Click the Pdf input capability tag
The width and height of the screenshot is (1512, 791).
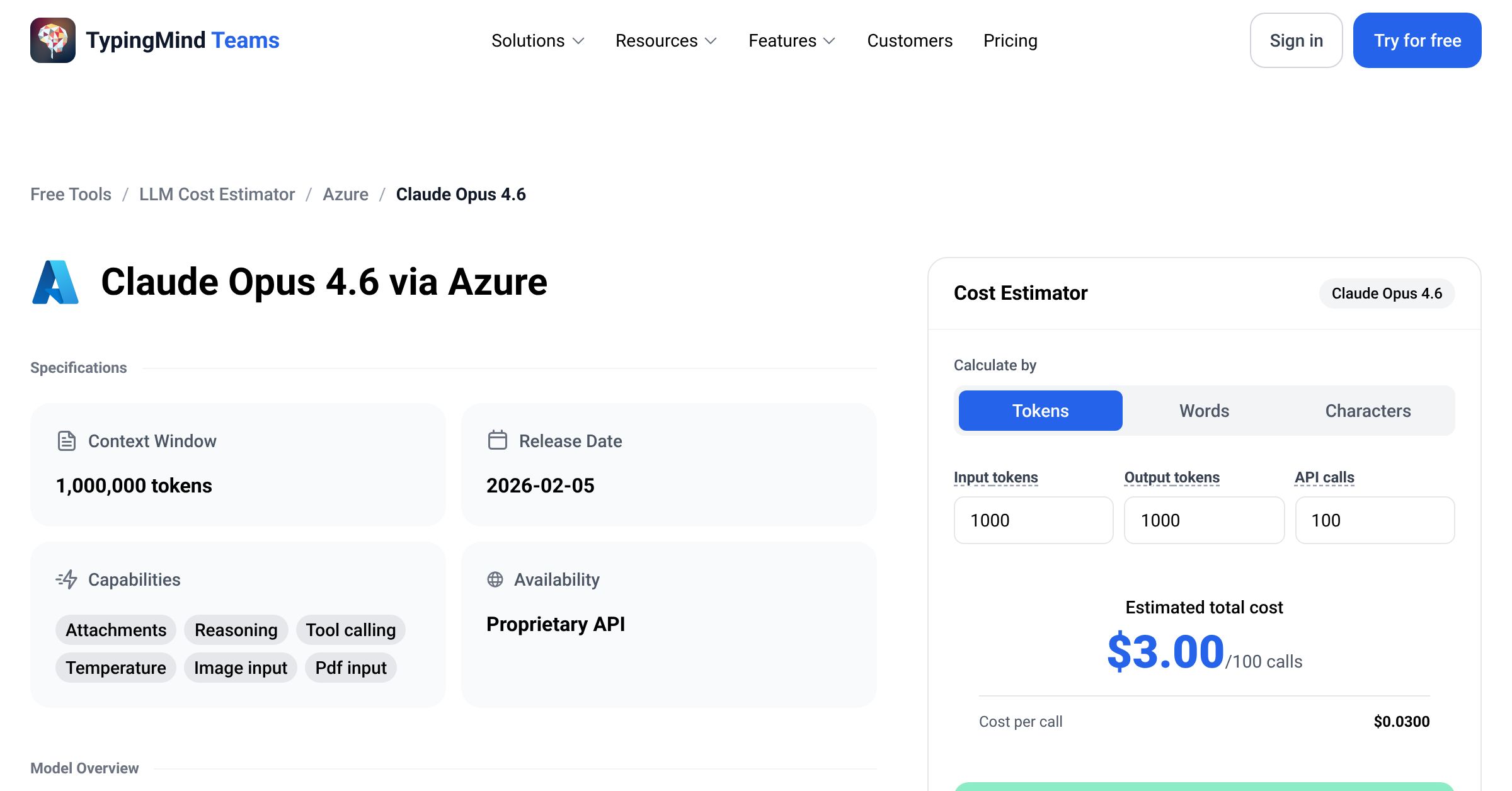351,668
